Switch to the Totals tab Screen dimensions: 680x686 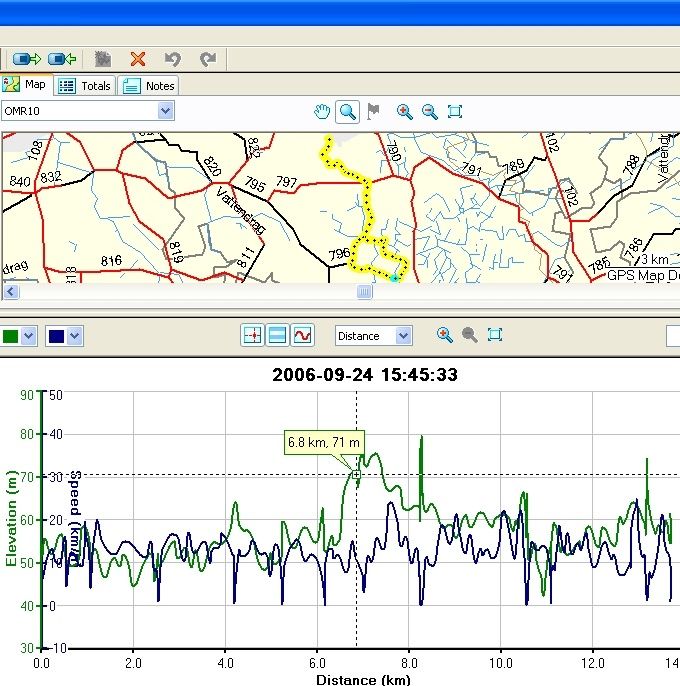[85, 86]
